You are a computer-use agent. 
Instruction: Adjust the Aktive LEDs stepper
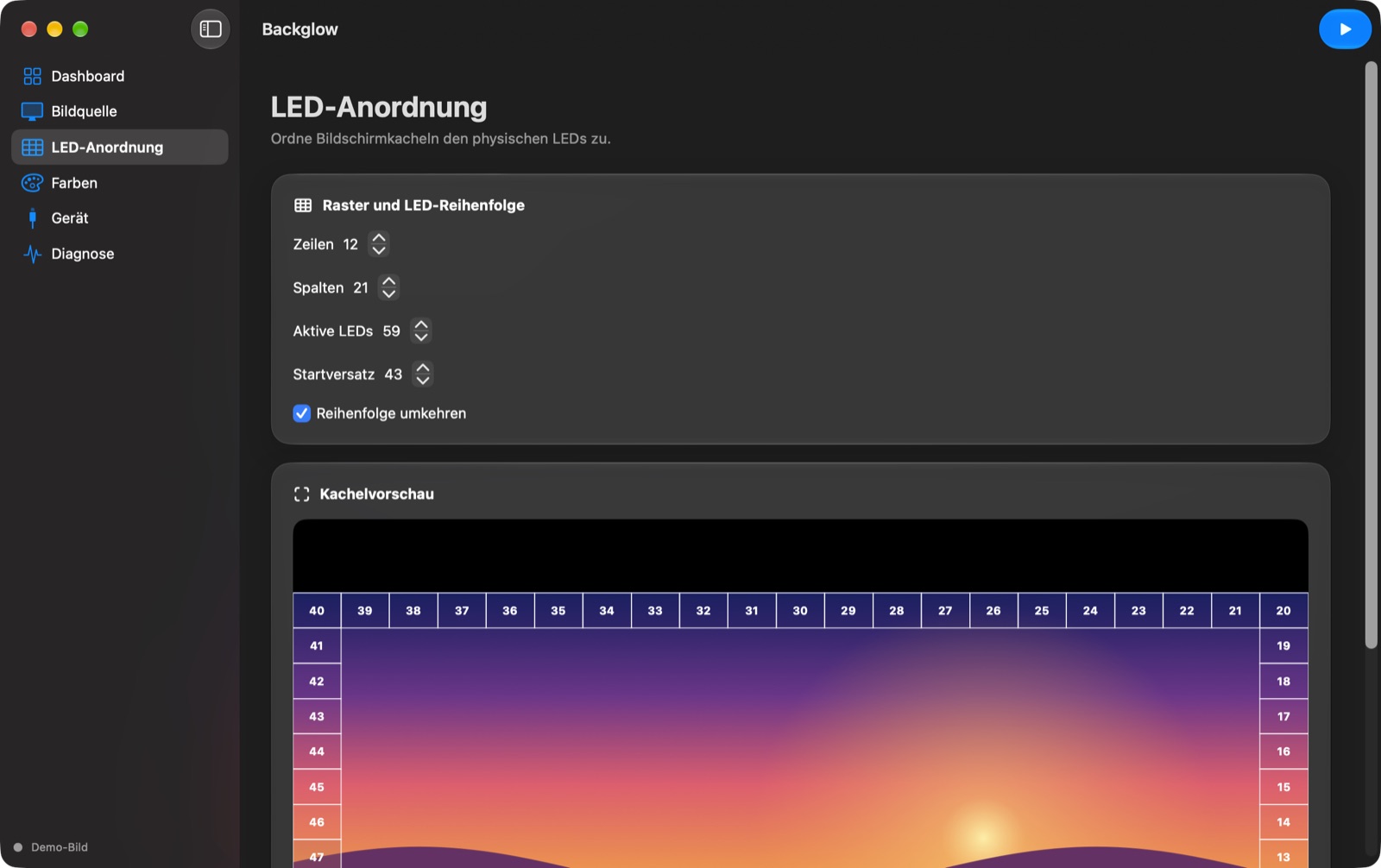coord(421,330)
